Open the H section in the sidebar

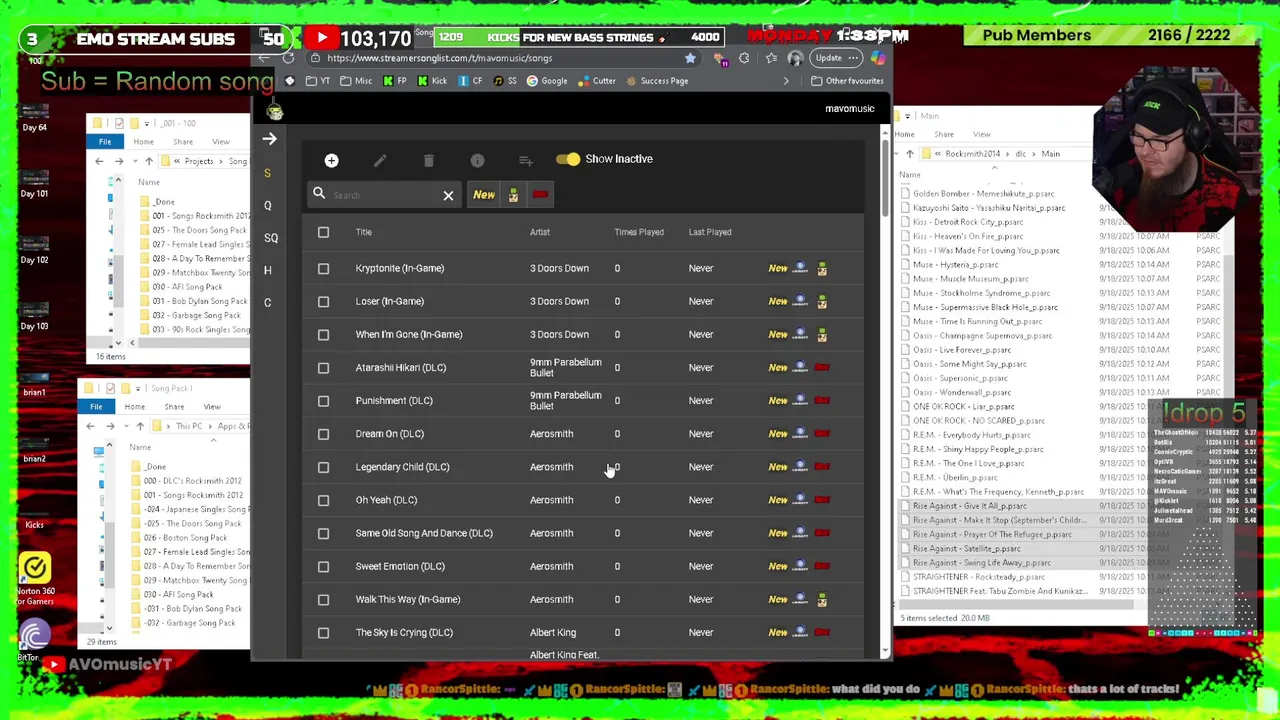[267, 270]
